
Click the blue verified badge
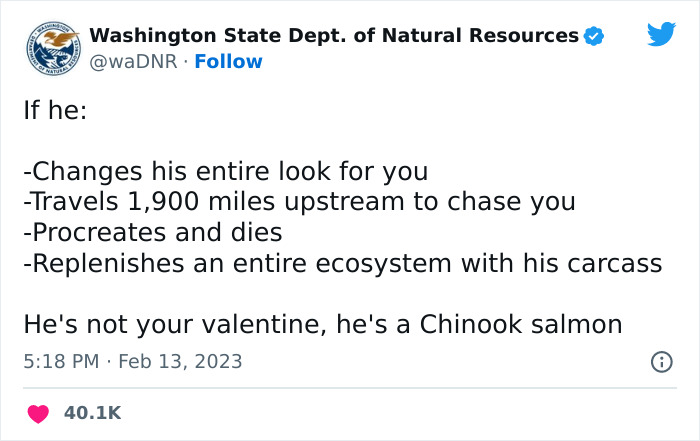point(594,36)
